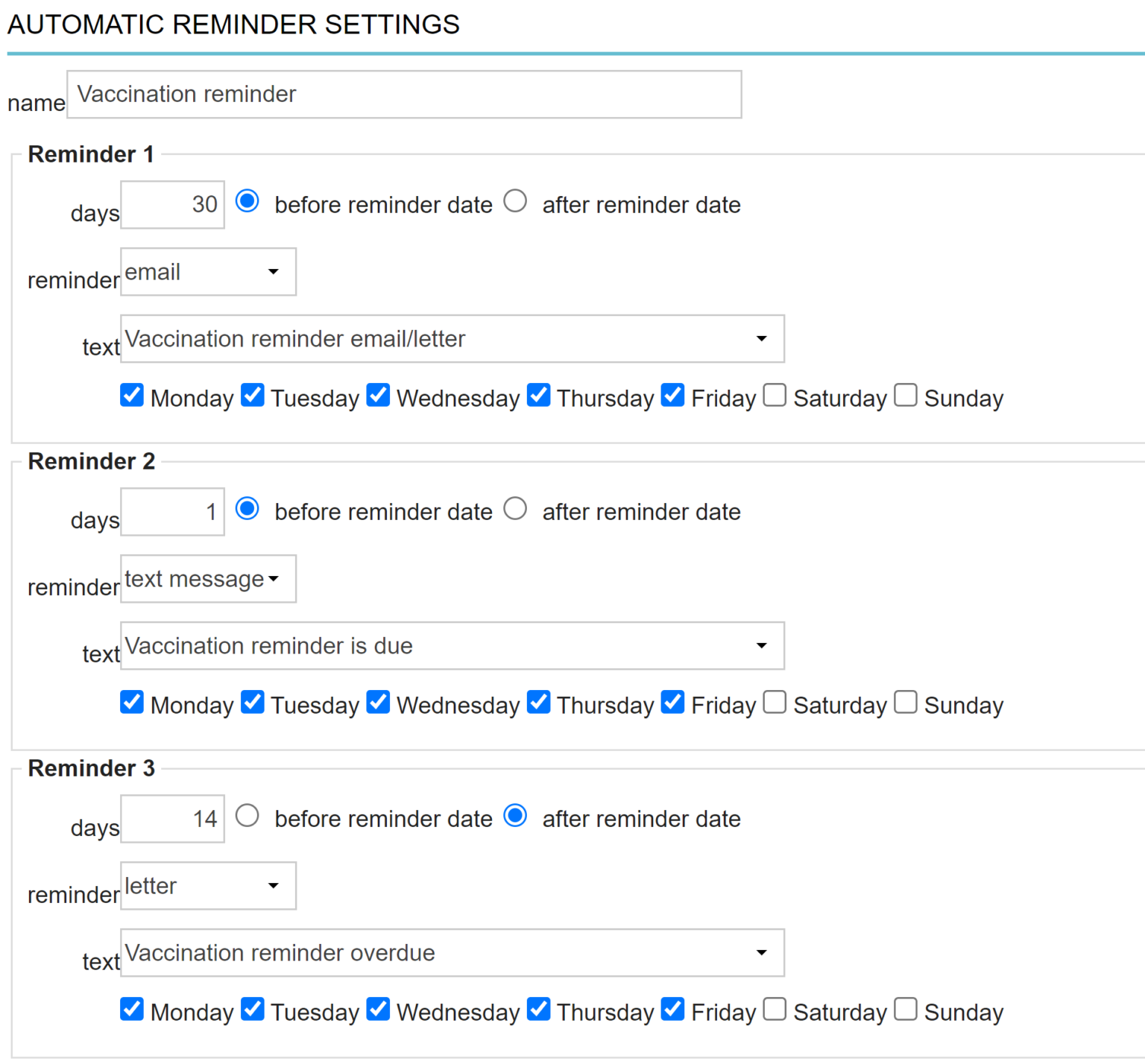Uncheck Monday in Reminder 1
The width and height of the screenshot is (1145, 1064).
click(132, 396)
